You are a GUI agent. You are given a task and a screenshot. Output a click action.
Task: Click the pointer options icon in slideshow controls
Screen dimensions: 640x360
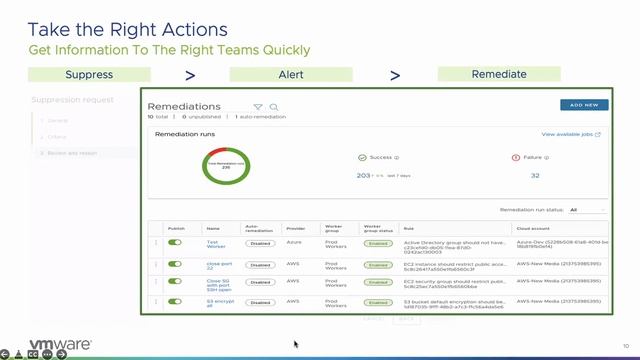[x=19, y=354]
